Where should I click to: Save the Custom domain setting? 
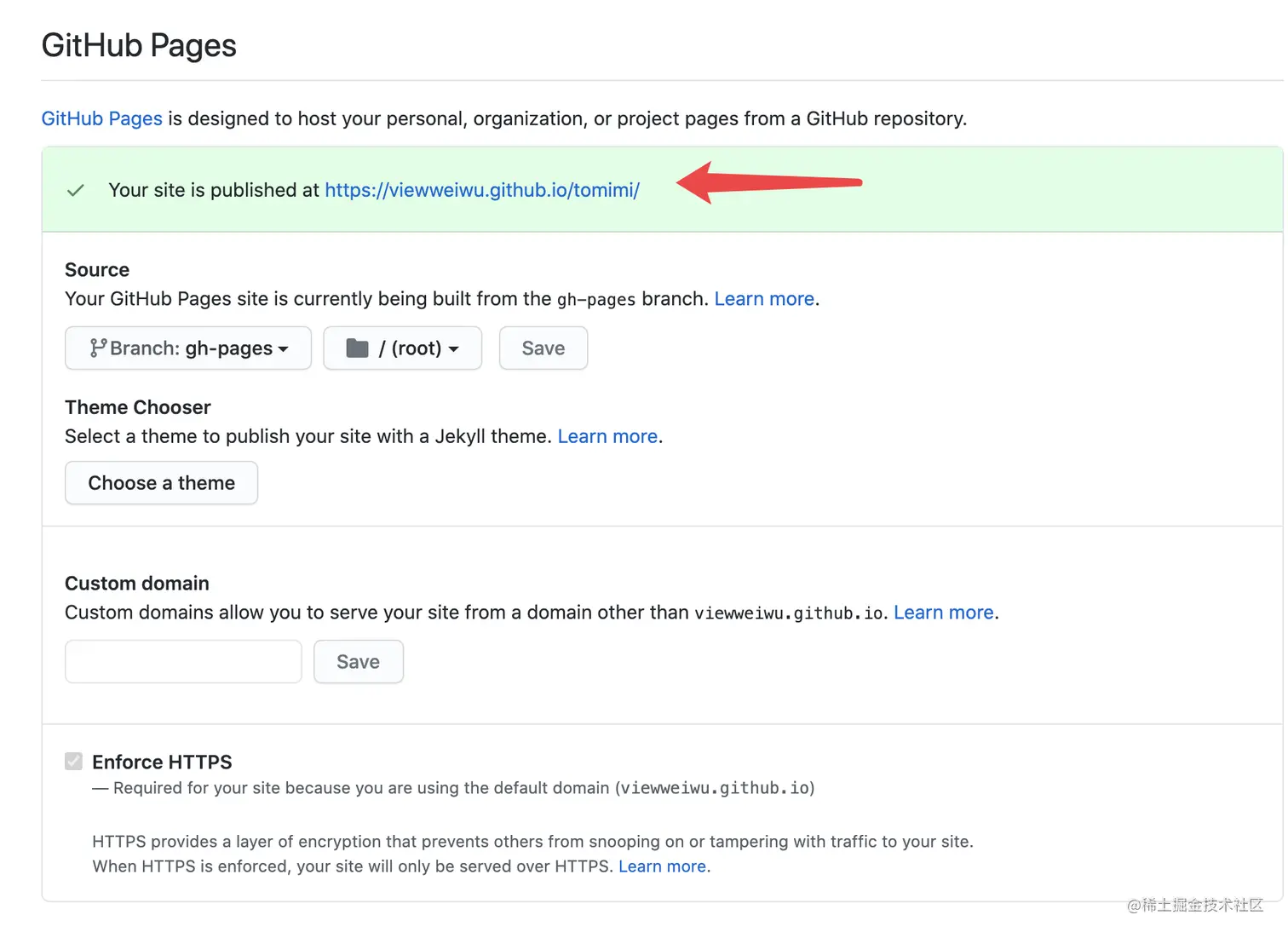click(359, 662)
